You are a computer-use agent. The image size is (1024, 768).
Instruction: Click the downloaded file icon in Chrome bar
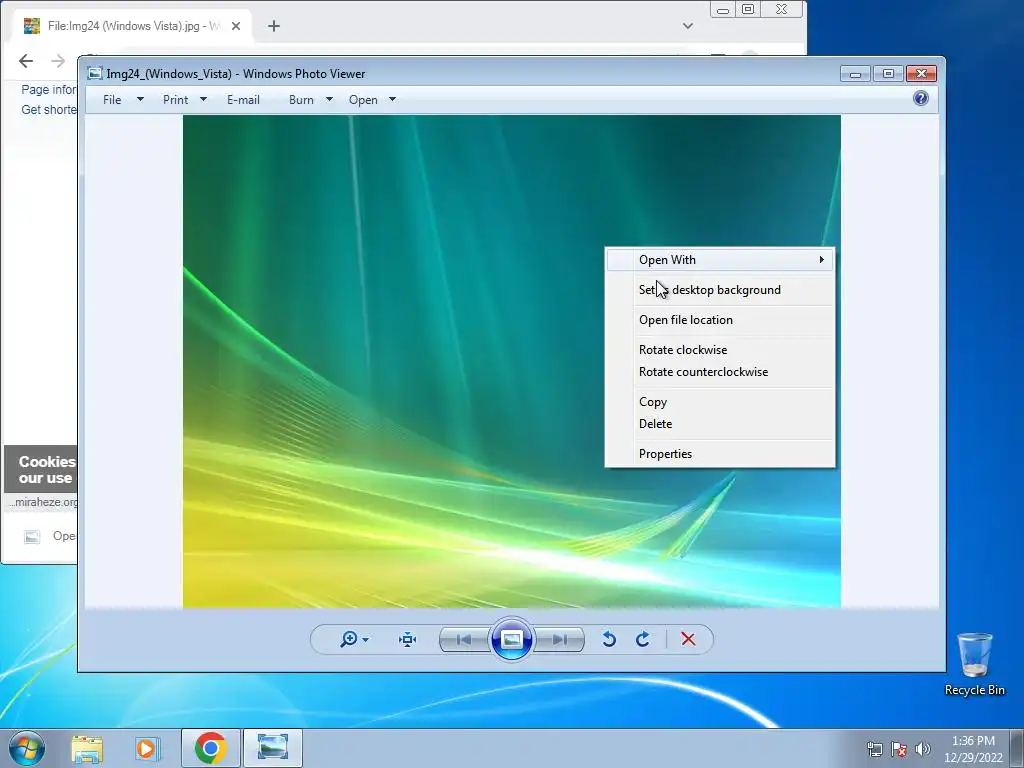point(32,536)
